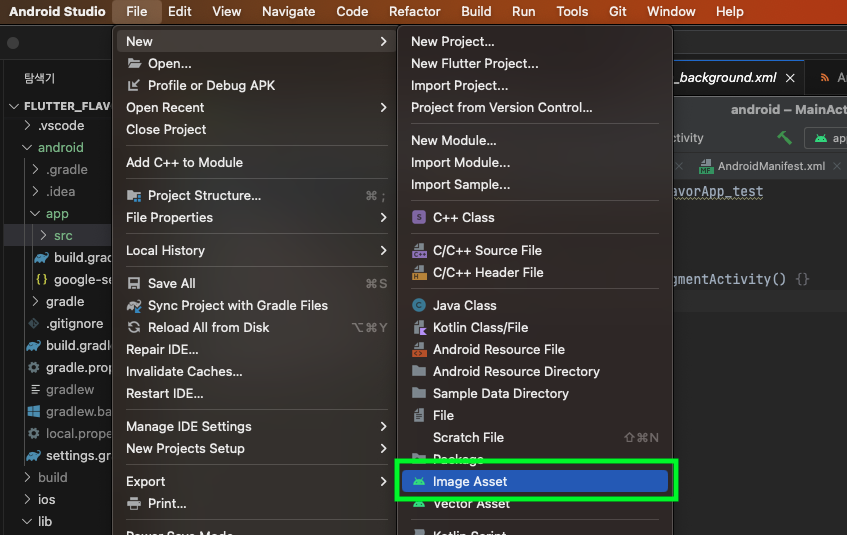Expand the .idea folder
The image size is (847, 535).
coord(36,192)
